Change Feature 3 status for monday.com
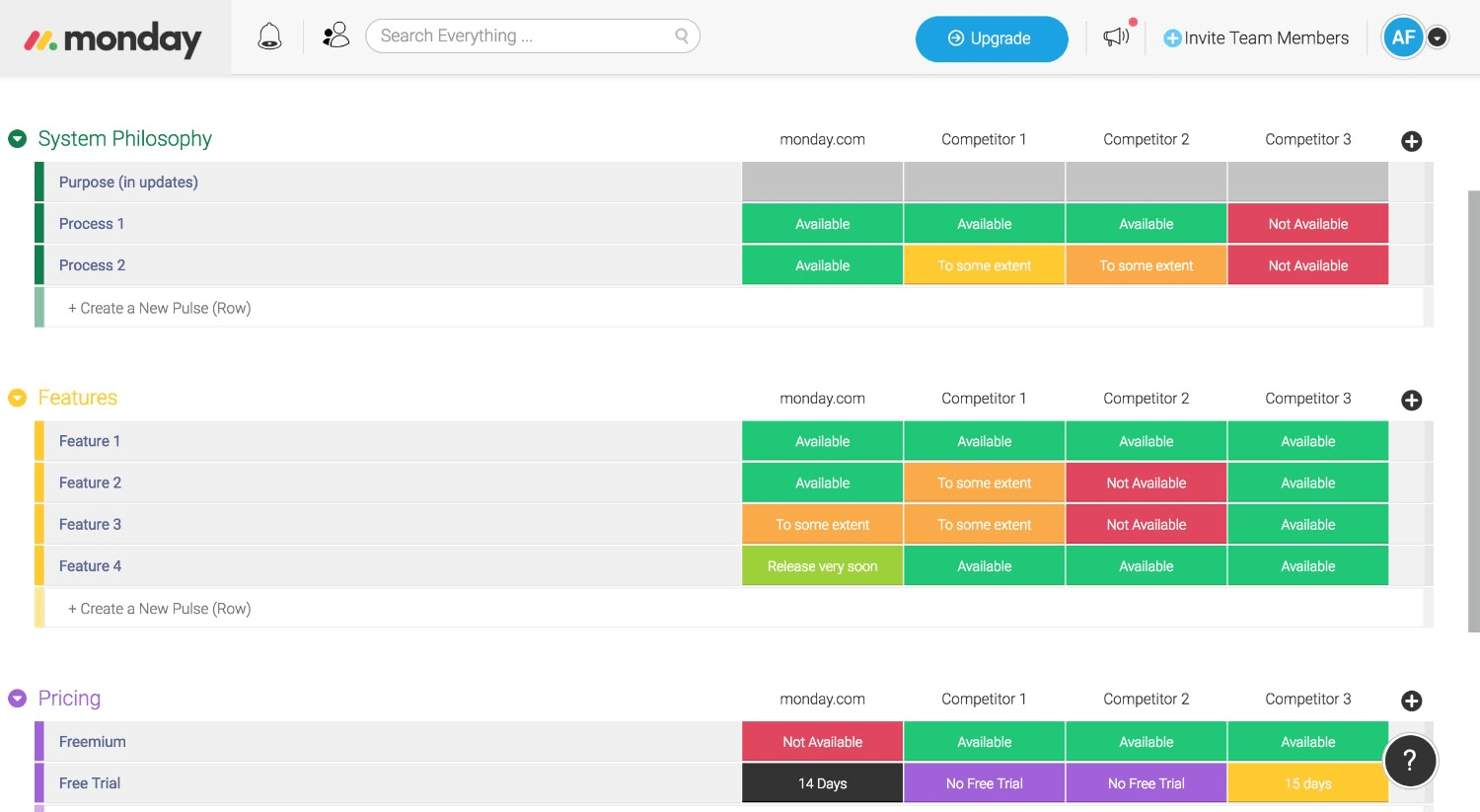Screen dimensions: 1480x812 coord(823,525)
